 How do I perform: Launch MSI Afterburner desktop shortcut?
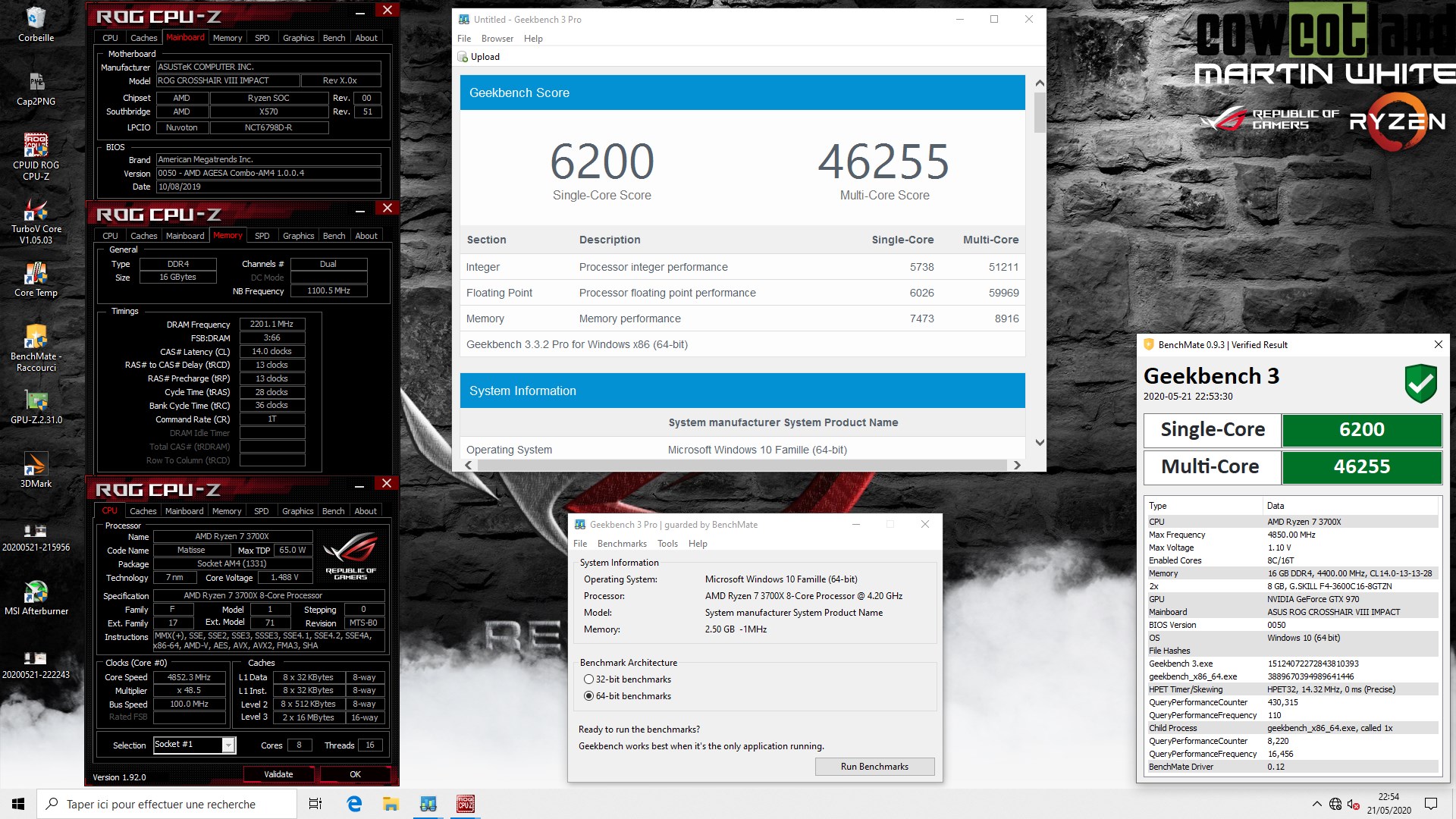[36, 598]
